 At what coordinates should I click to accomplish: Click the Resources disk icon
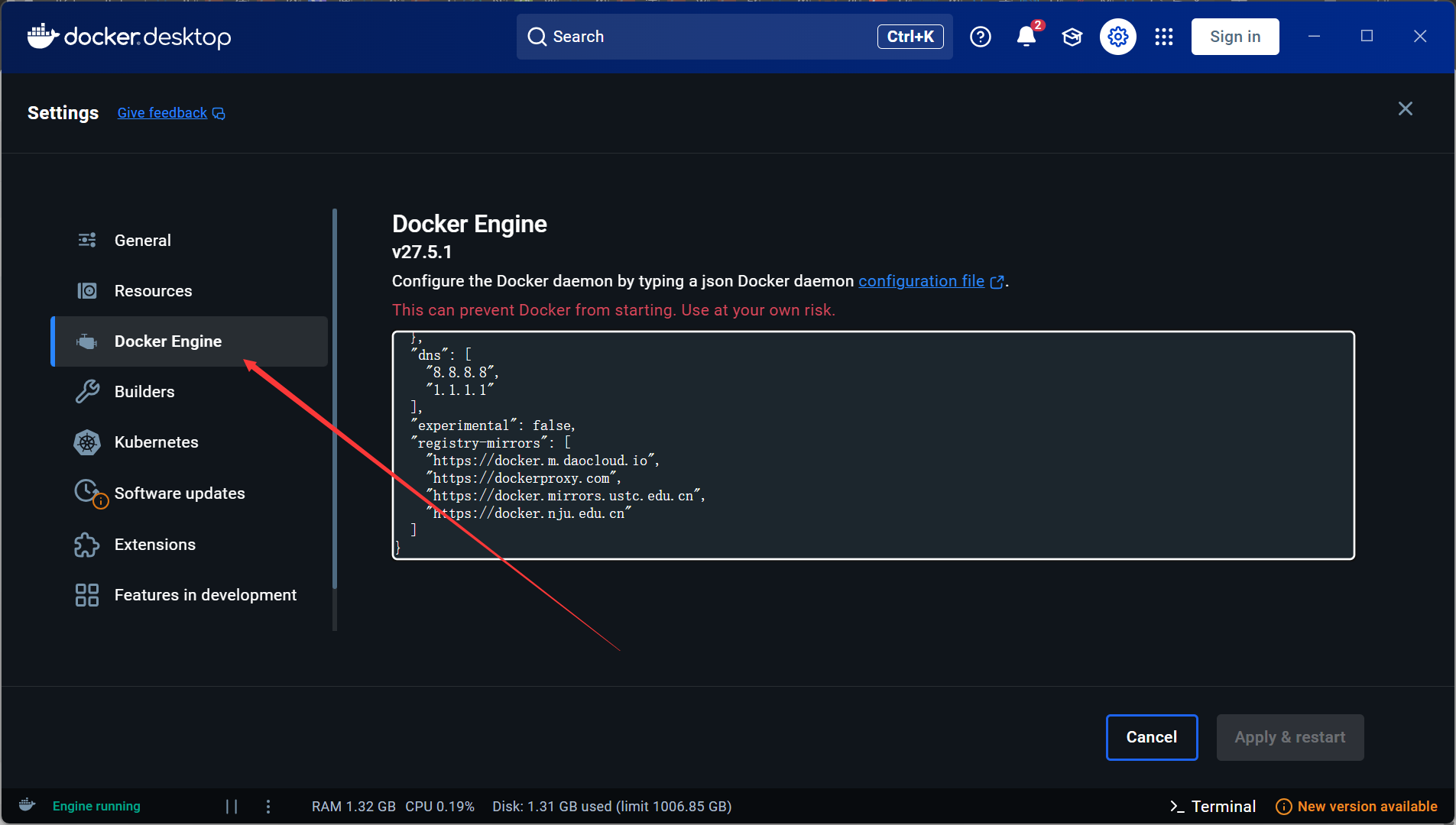click(87, 291)
